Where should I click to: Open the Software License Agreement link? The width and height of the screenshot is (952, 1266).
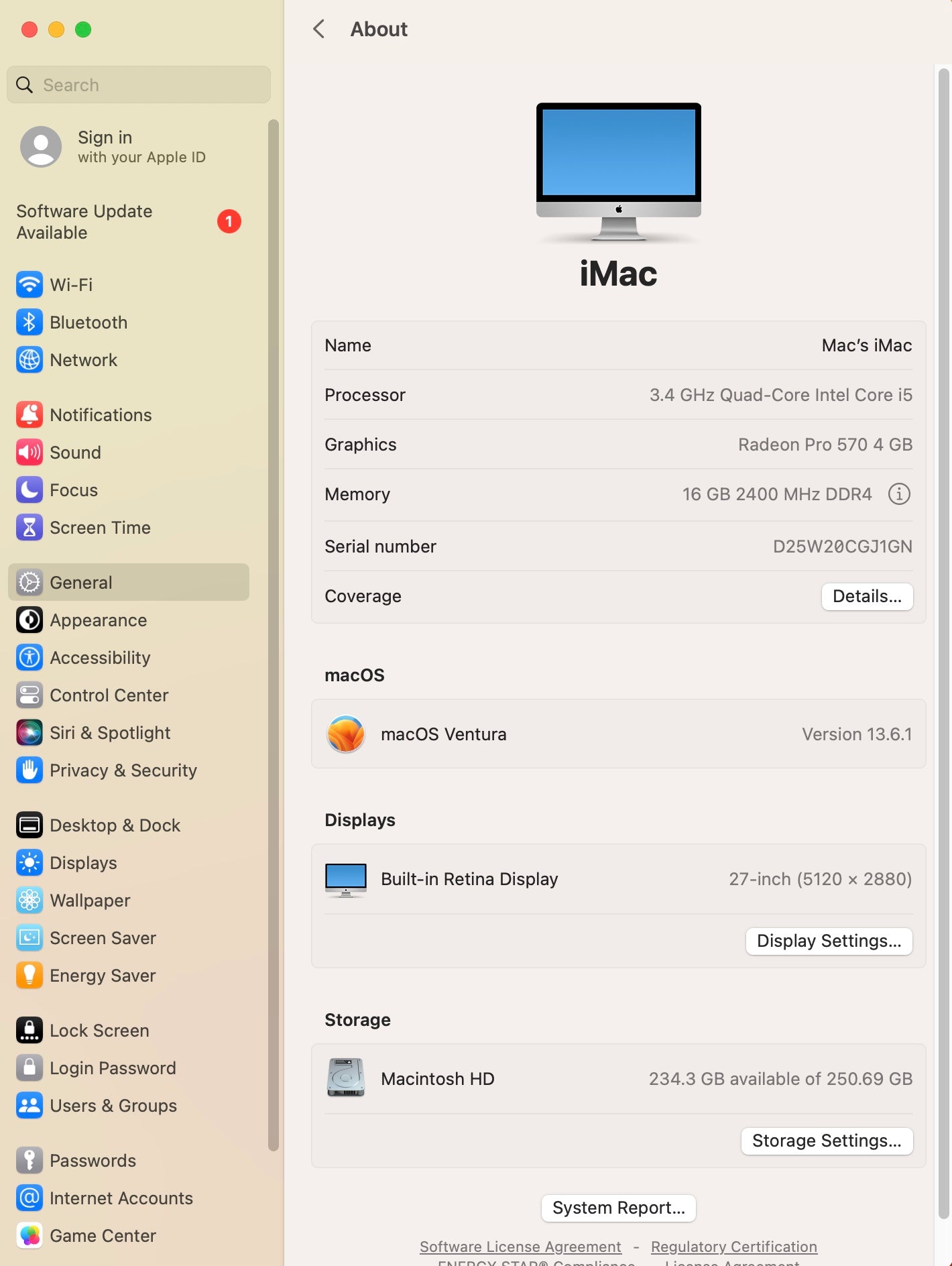pos(520,1247)
